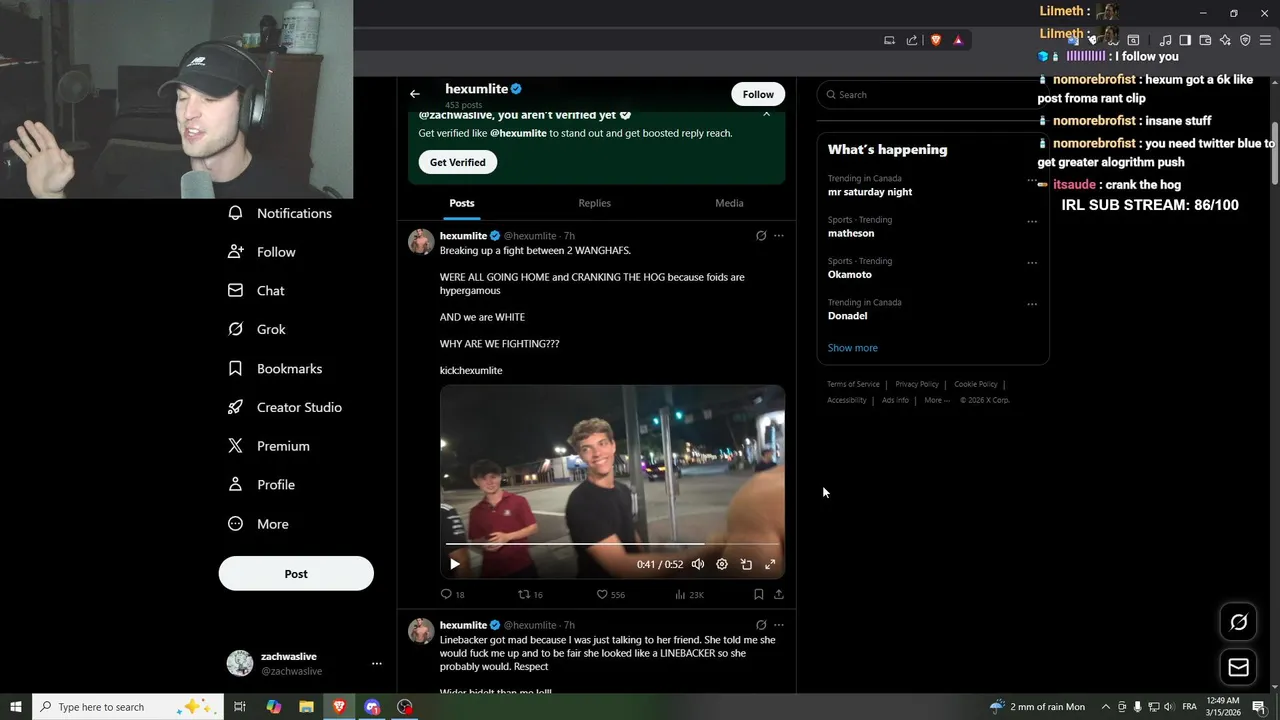
Task: Click the white Post button
Action: 296,574
